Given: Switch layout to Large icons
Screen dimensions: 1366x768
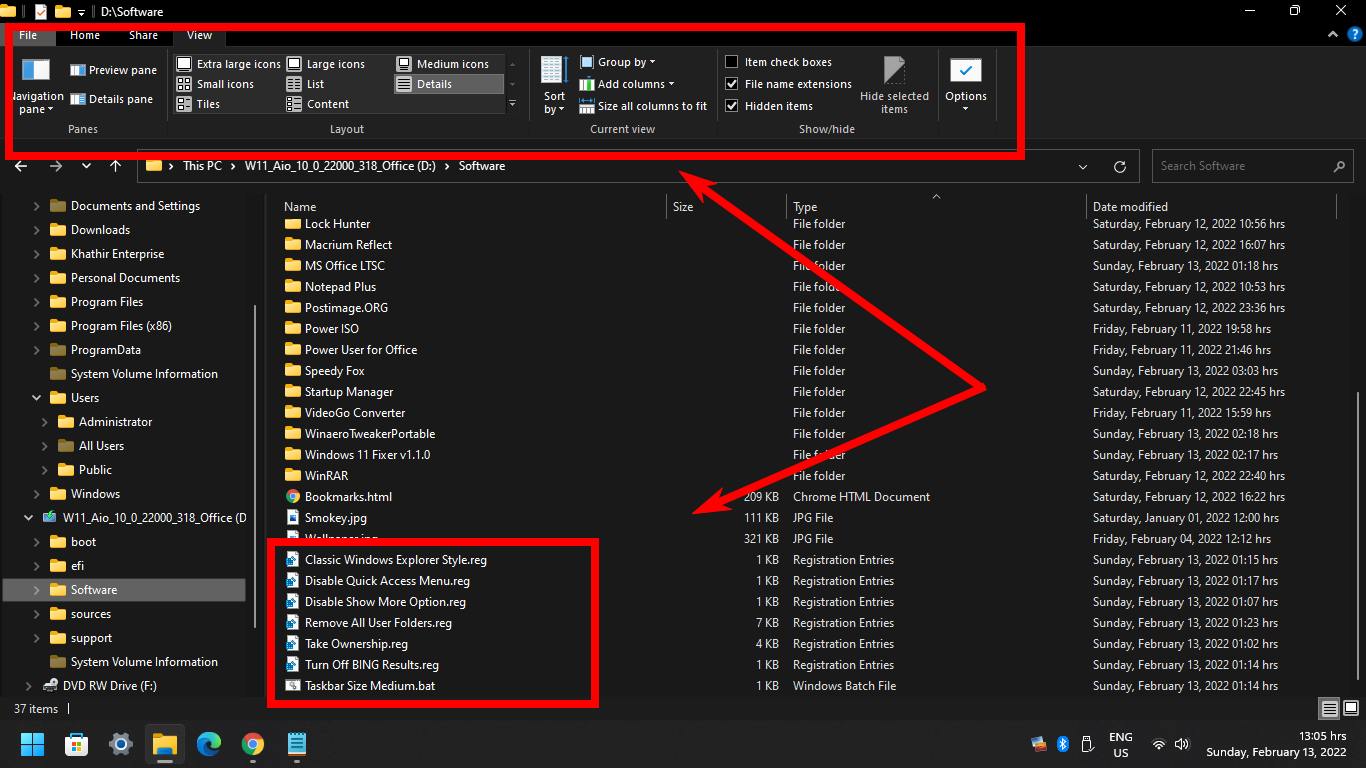Looking at the screenshot, I should 326,64.
